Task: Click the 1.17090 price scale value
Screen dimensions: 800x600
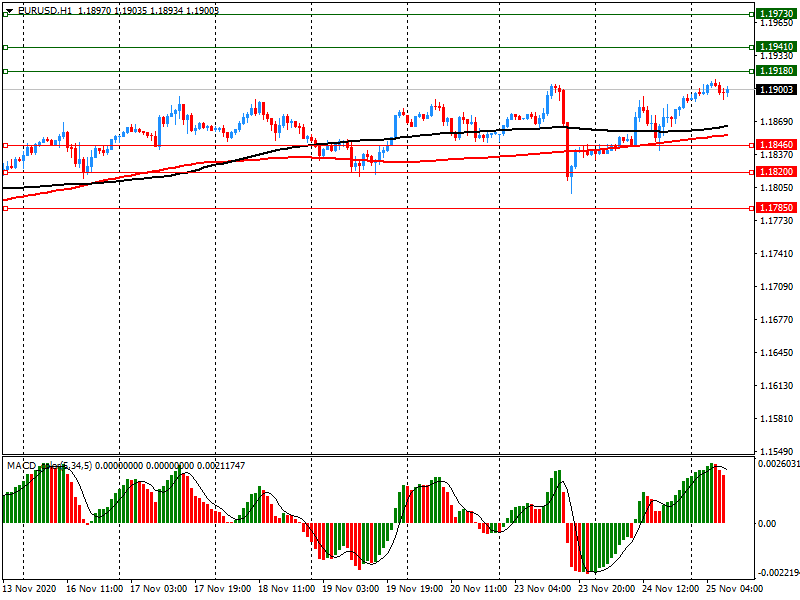Action: coord(777,287)
